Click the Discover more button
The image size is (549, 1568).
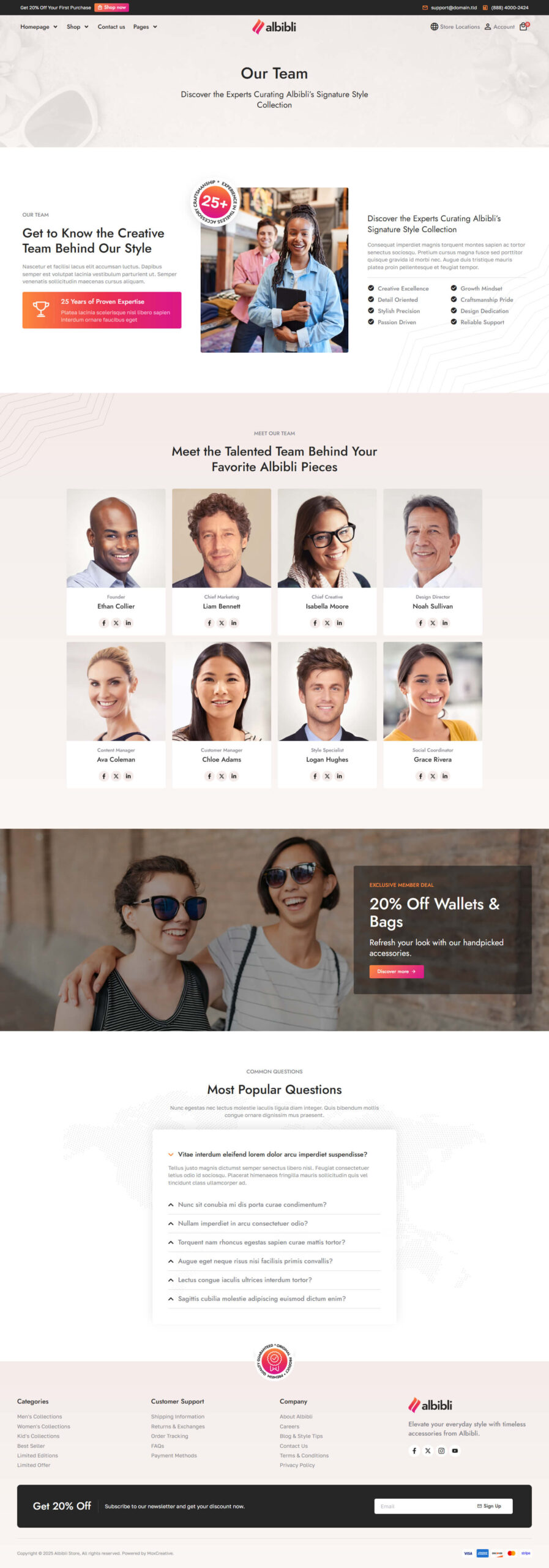coord(396,971)
